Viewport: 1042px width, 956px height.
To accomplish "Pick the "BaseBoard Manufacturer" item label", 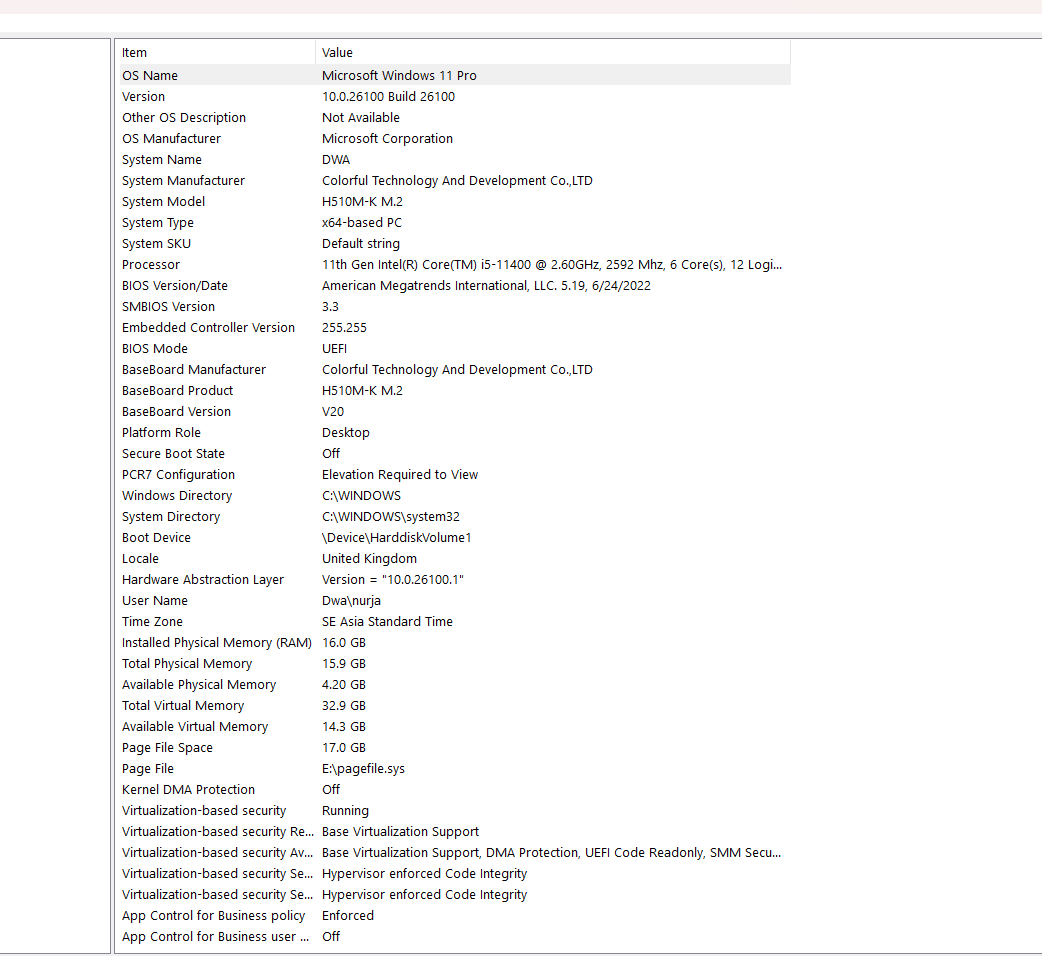I will [x=193, y=369].
